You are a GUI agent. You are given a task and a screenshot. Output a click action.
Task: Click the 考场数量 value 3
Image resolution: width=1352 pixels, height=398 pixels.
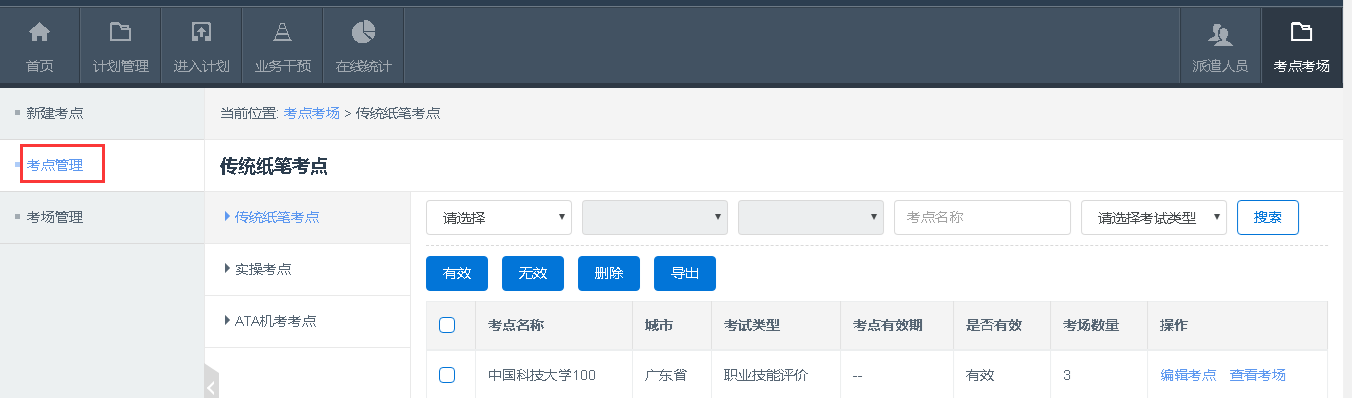pyautogui.click(x=1067, y=375)
